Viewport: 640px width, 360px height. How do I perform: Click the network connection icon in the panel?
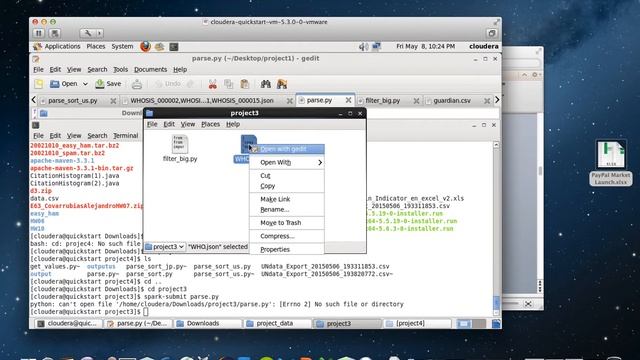click(376, 47)
